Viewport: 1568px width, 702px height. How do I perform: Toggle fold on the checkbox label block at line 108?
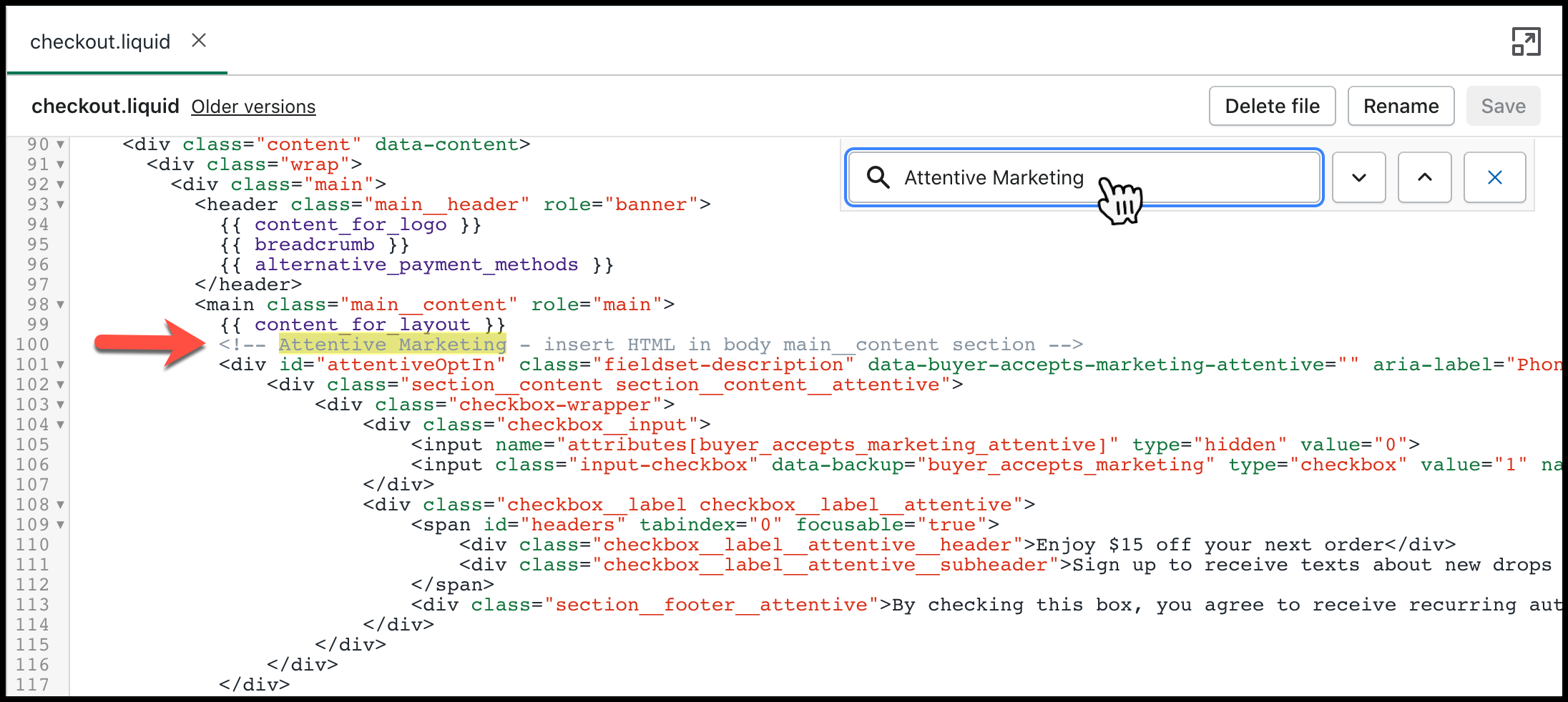[61, 504]
